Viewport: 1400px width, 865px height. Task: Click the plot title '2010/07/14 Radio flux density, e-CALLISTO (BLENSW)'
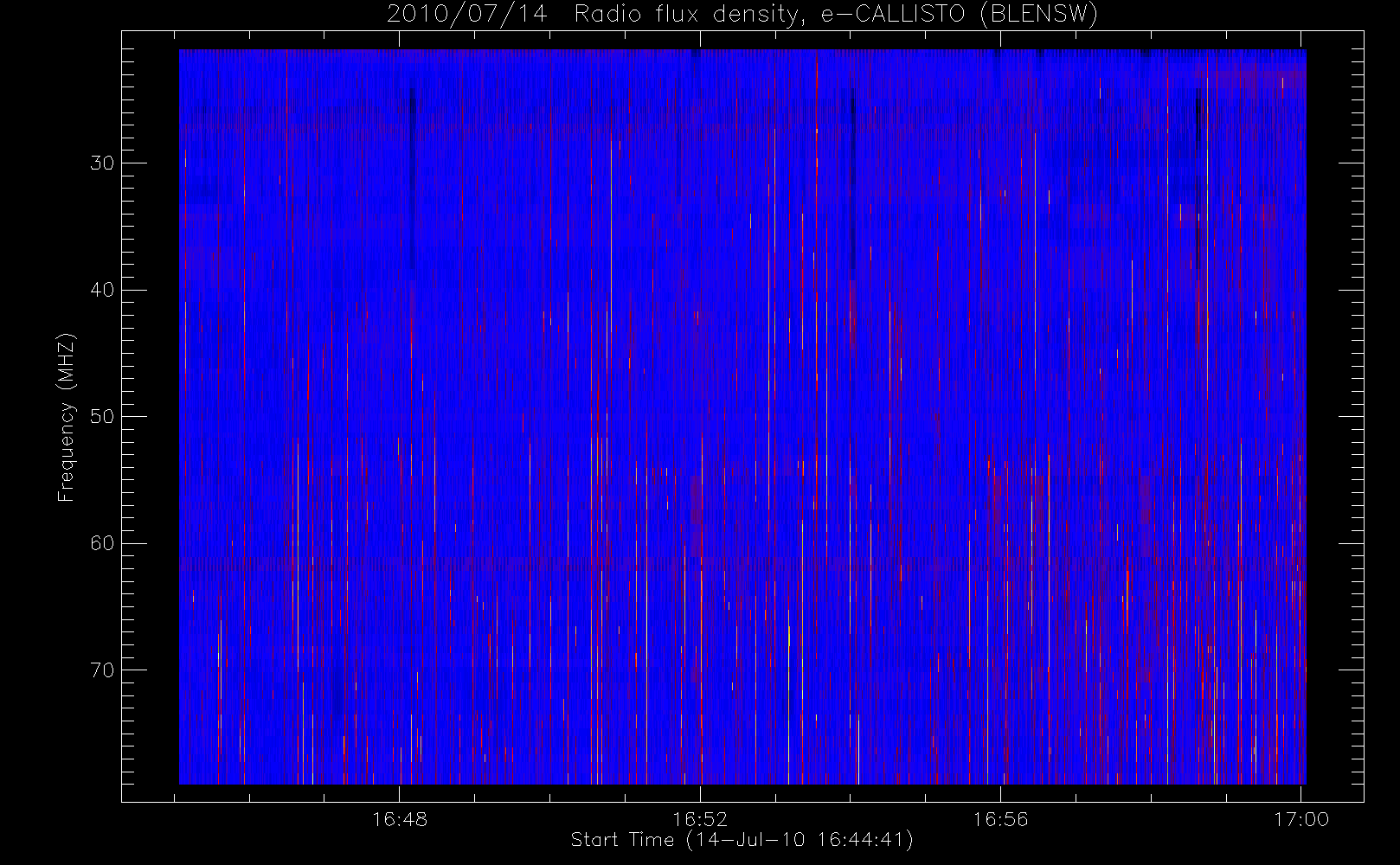pos(742,14)
